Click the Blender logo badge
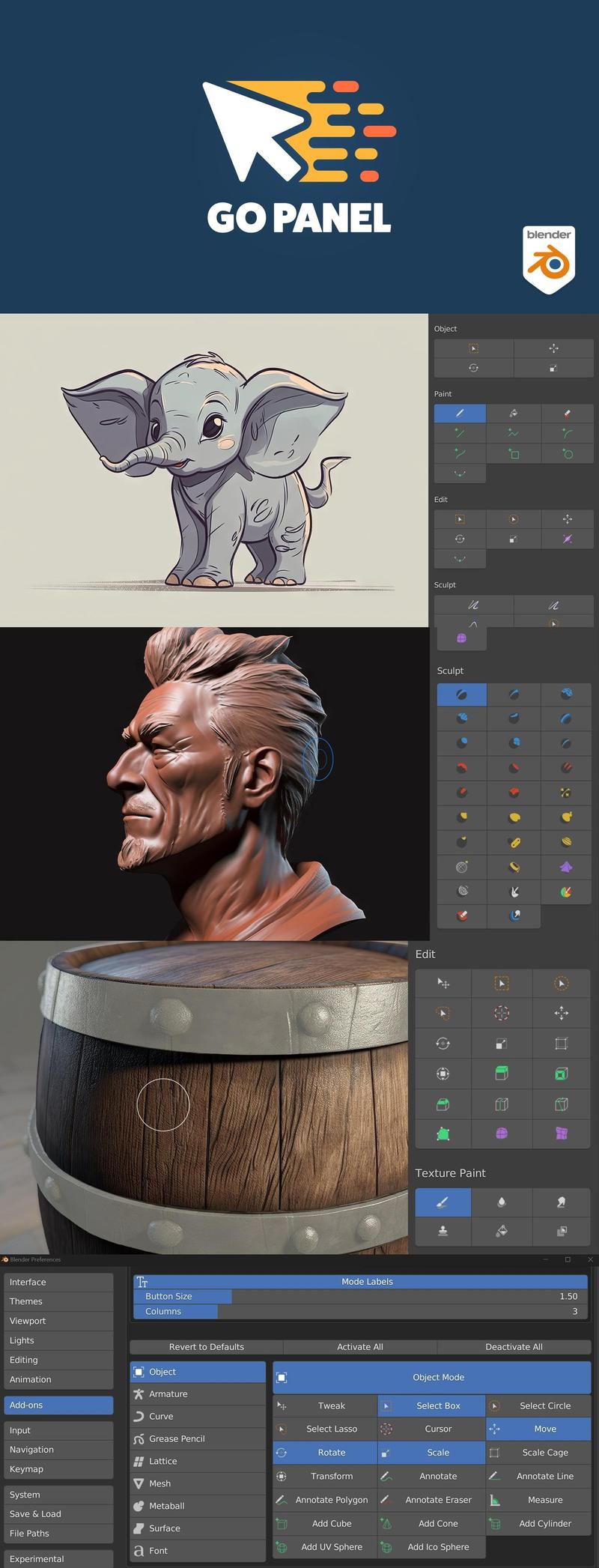599x1568 pixels. [x=549, y=259]
